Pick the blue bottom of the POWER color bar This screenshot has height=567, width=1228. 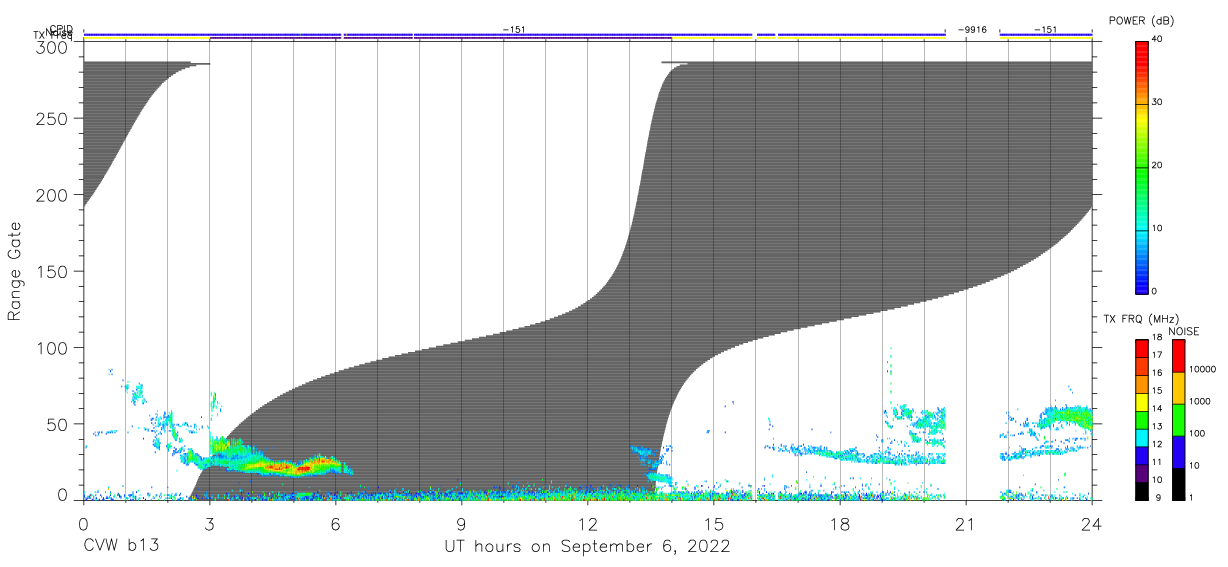[1143, 280]
